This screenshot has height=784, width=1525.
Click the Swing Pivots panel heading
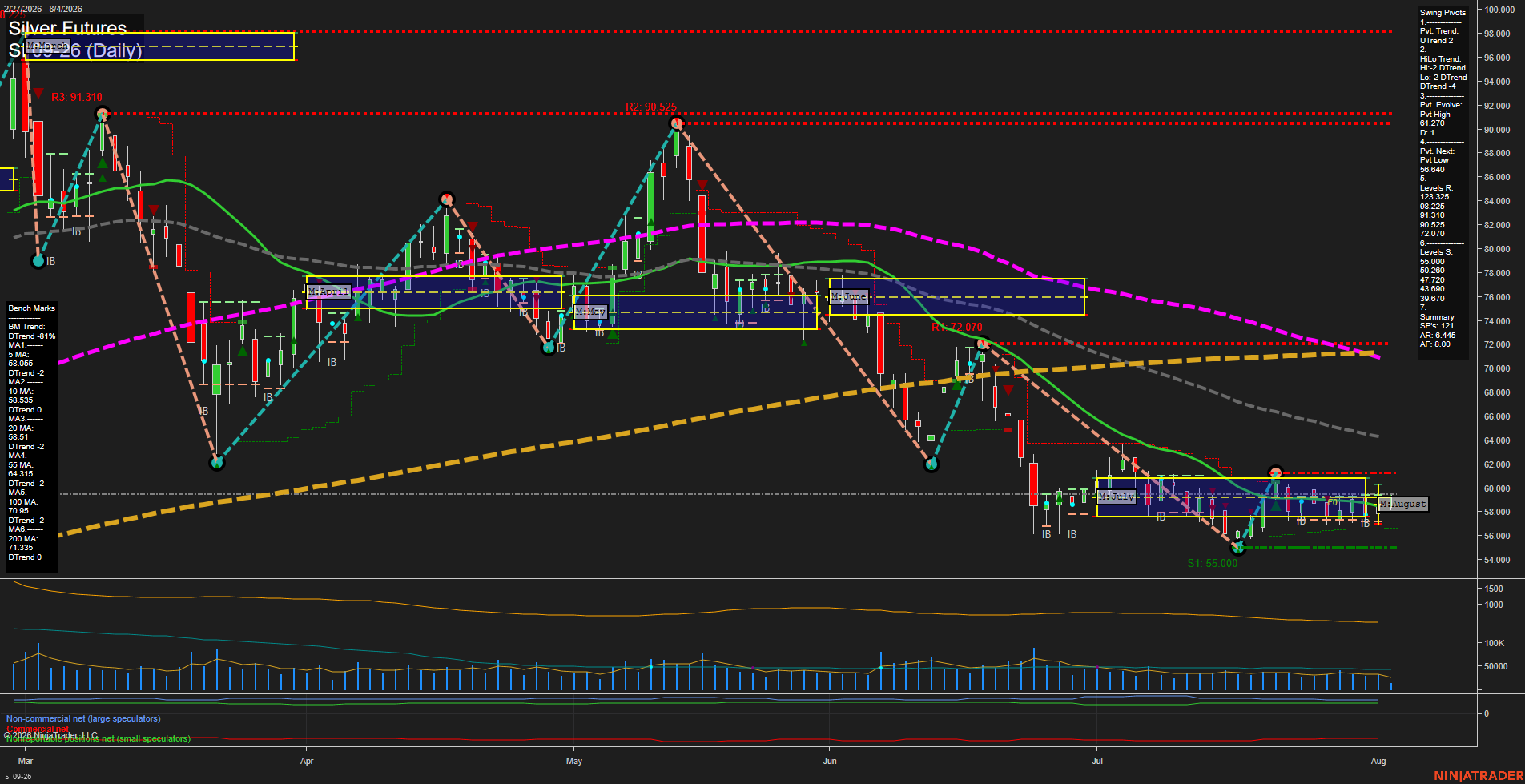[1443, 13]
